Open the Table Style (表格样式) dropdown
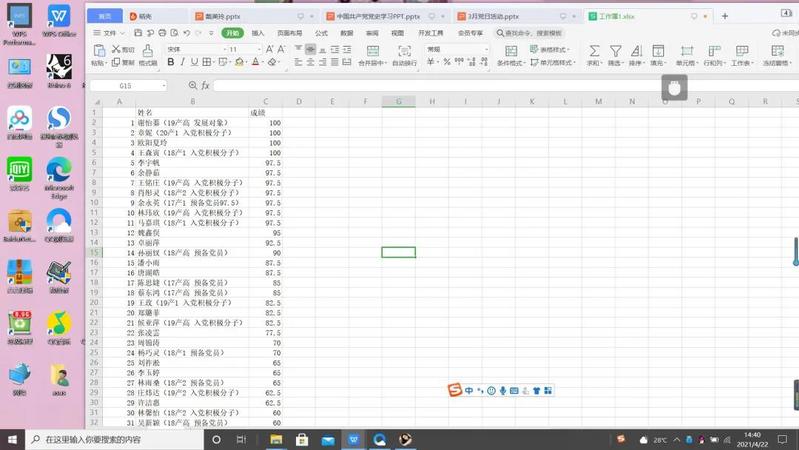The height and width of the screenshot is (450, 799). click(x=550, y=49)
